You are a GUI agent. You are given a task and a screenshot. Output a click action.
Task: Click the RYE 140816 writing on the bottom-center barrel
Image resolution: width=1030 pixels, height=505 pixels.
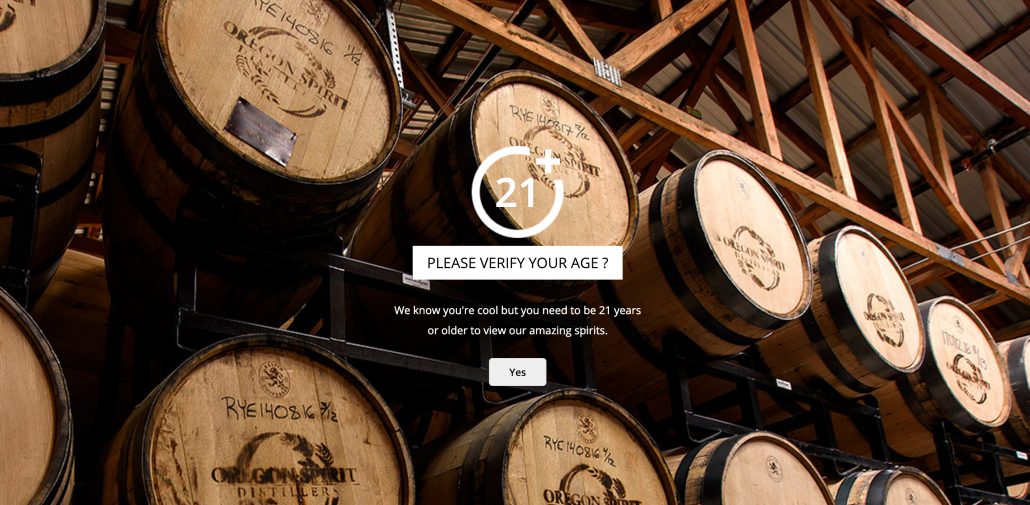point(579,448)
